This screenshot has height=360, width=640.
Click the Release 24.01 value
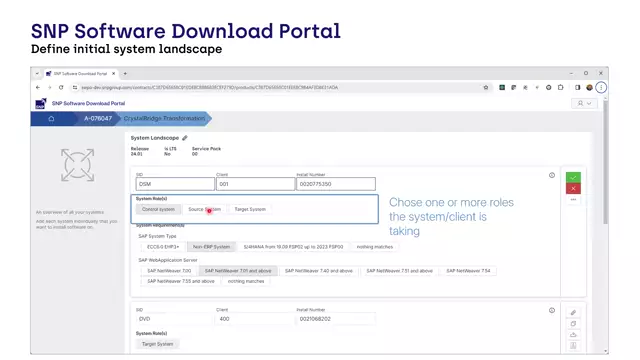tap(136, 154)
